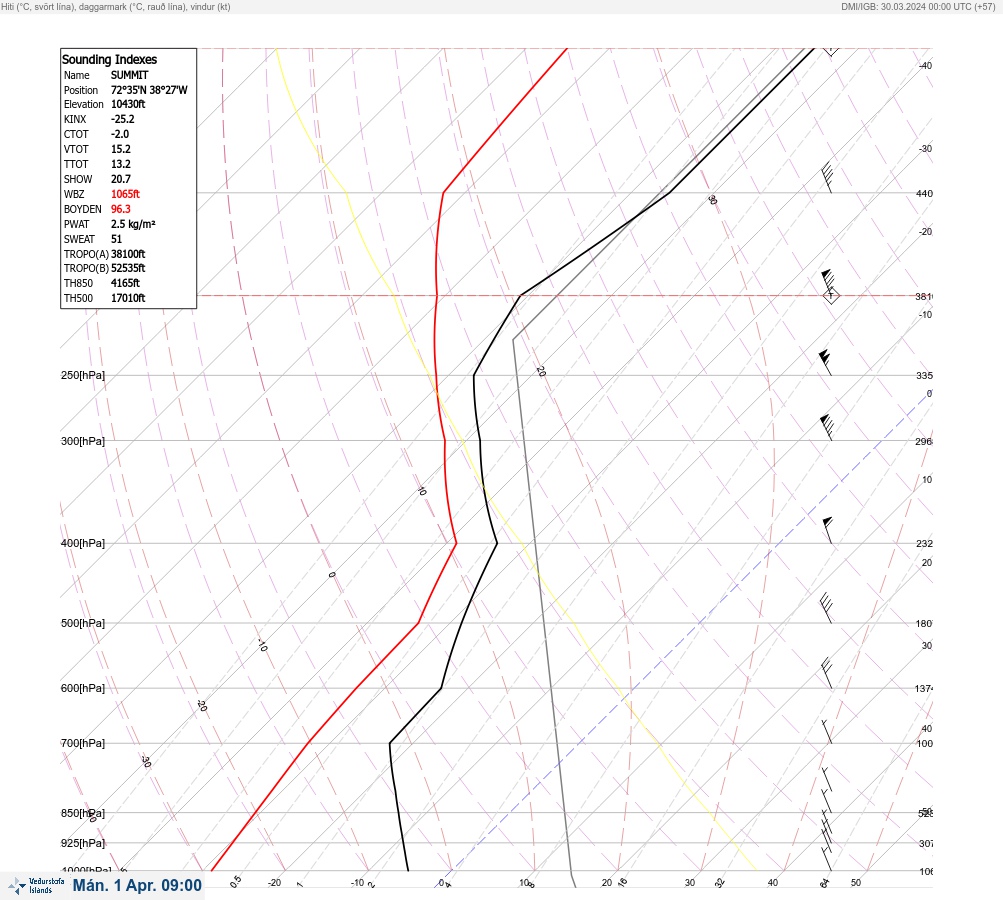Click the TH500 value 17010ft

point(128,298)
